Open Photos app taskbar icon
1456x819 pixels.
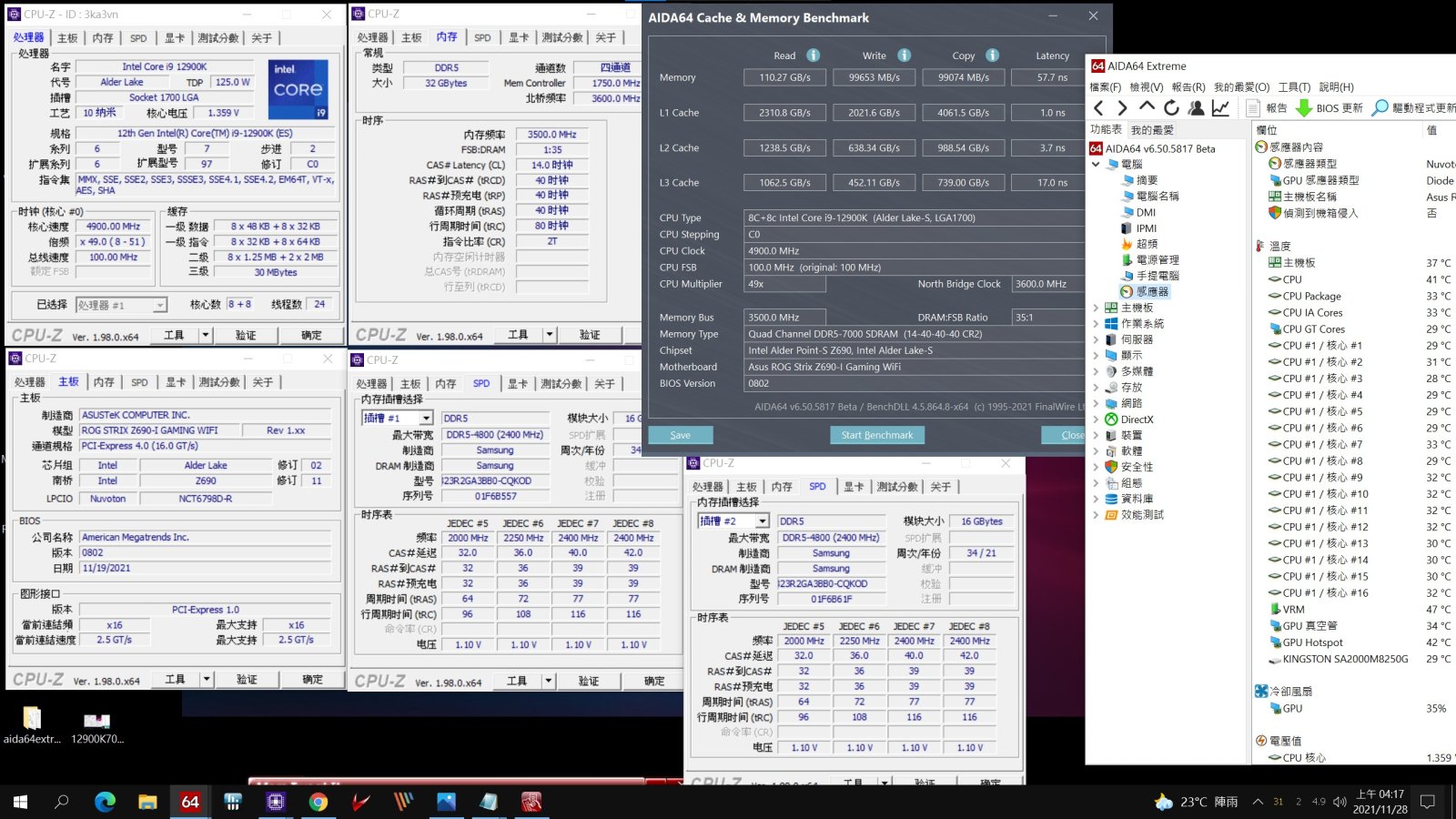[446, 802]
